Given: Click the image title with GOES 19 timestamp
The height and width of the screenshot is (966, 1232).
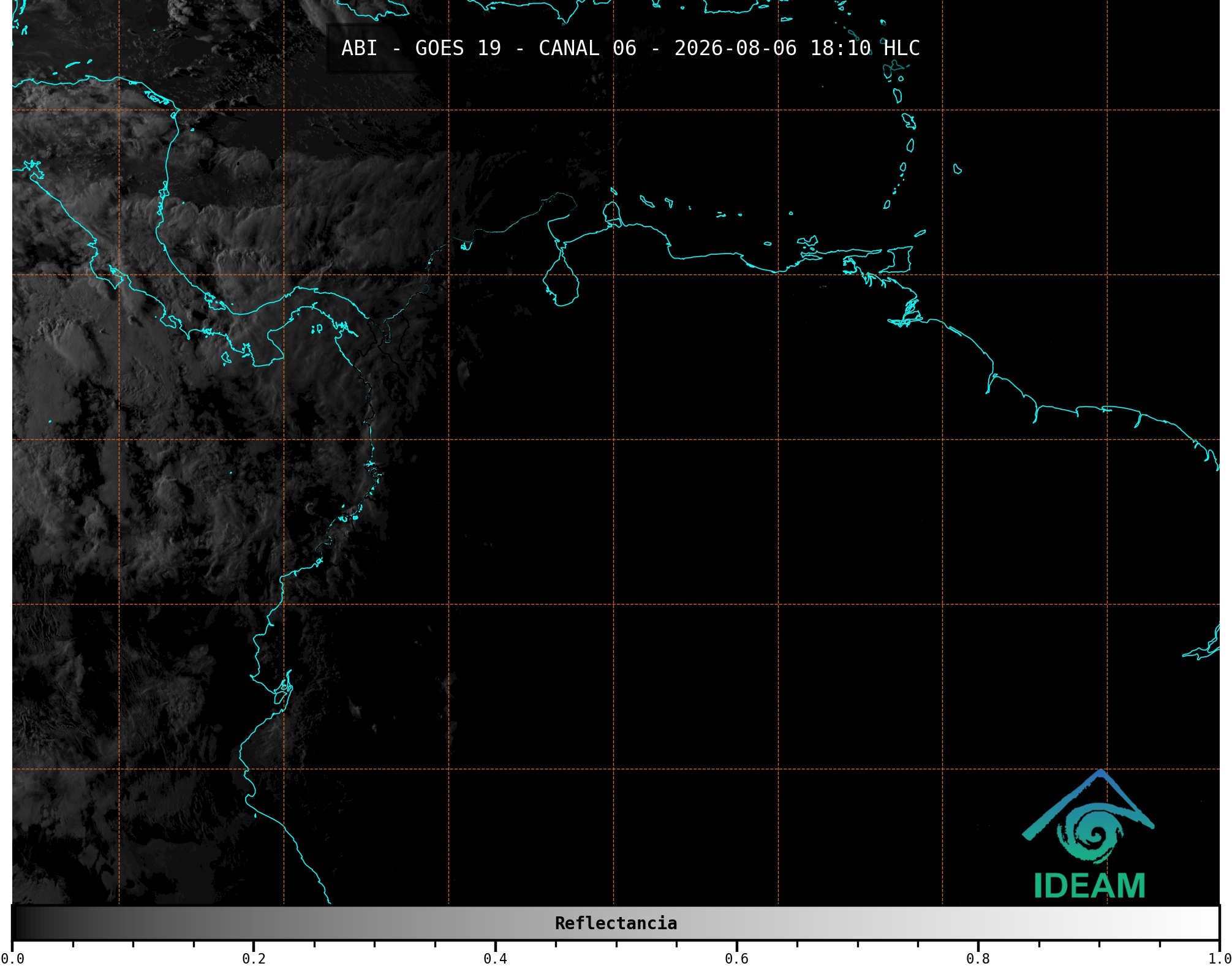Looking at the screenshot, I should pos(630,48).
